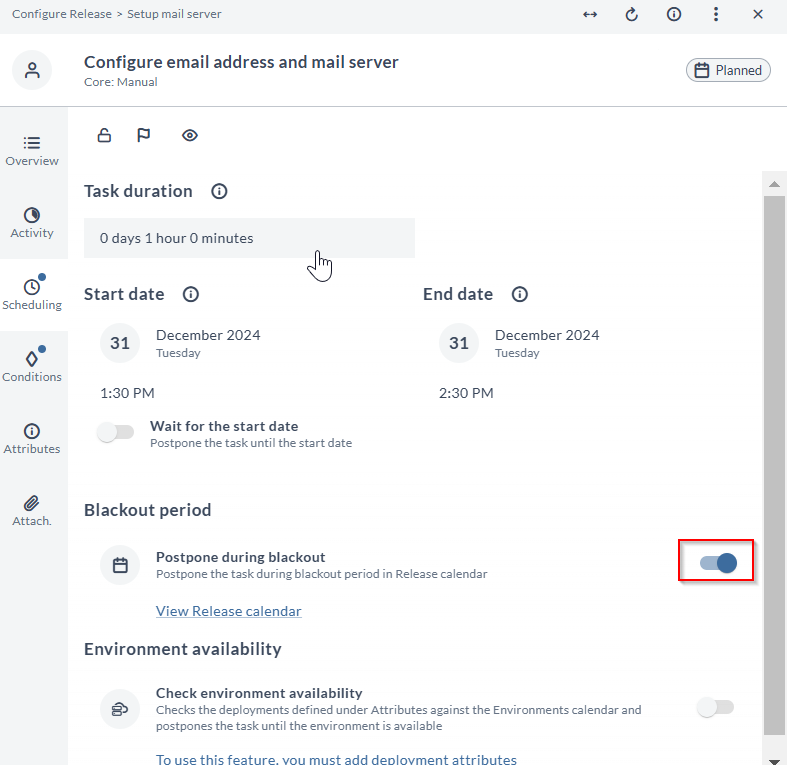Click info icon next to End date
Image resolution: width=787 pixels, height=765 pixels.
(519, 294)
